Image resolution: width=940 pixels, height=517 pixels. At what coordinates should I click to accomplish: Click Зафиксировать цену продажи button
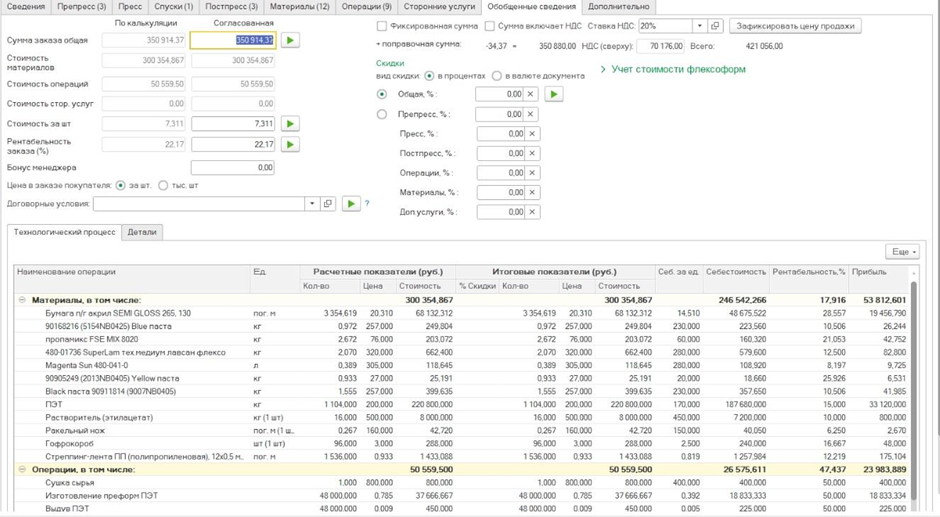(794, 26)
